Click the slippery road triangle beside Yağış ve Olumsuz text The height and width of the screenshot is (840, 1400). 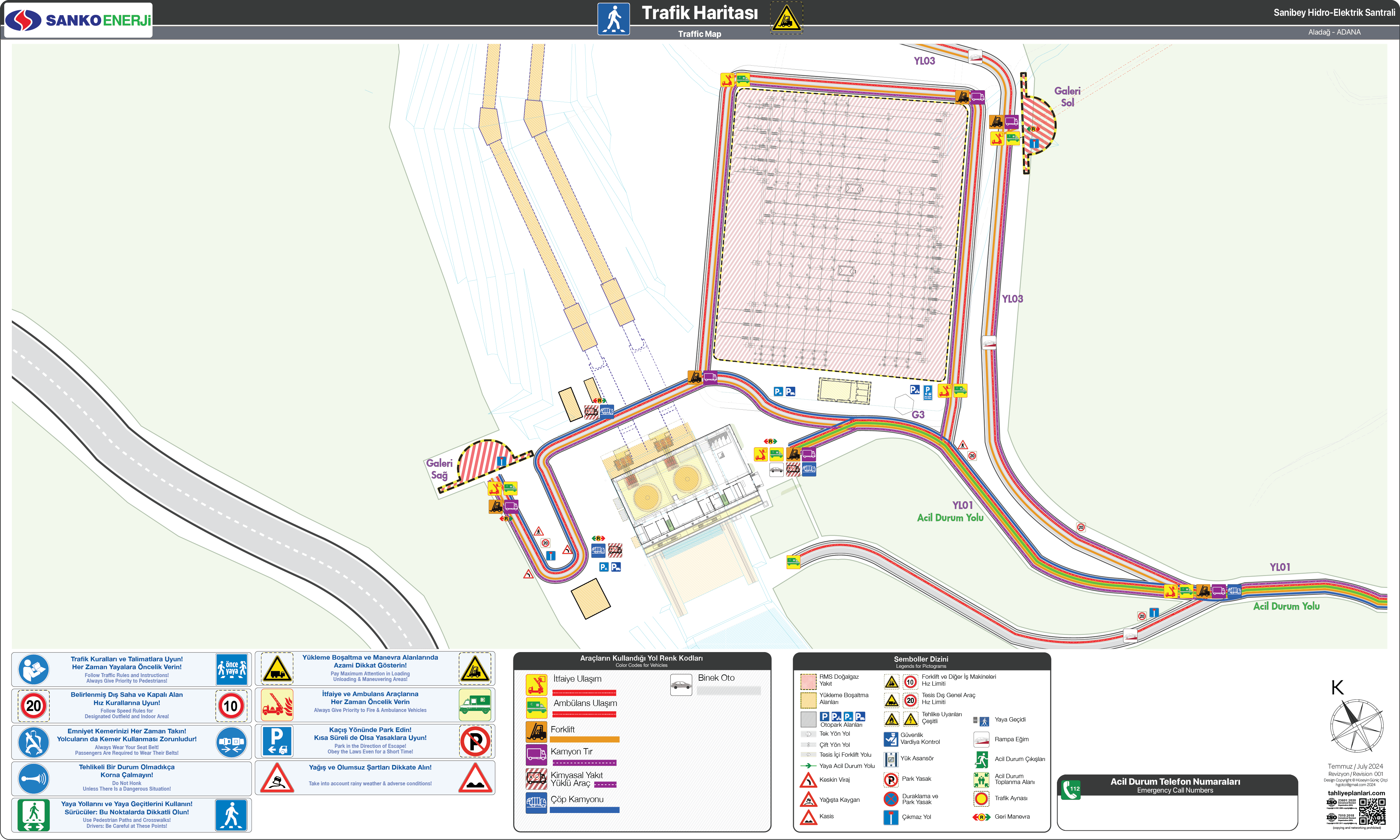coord(277,778)
